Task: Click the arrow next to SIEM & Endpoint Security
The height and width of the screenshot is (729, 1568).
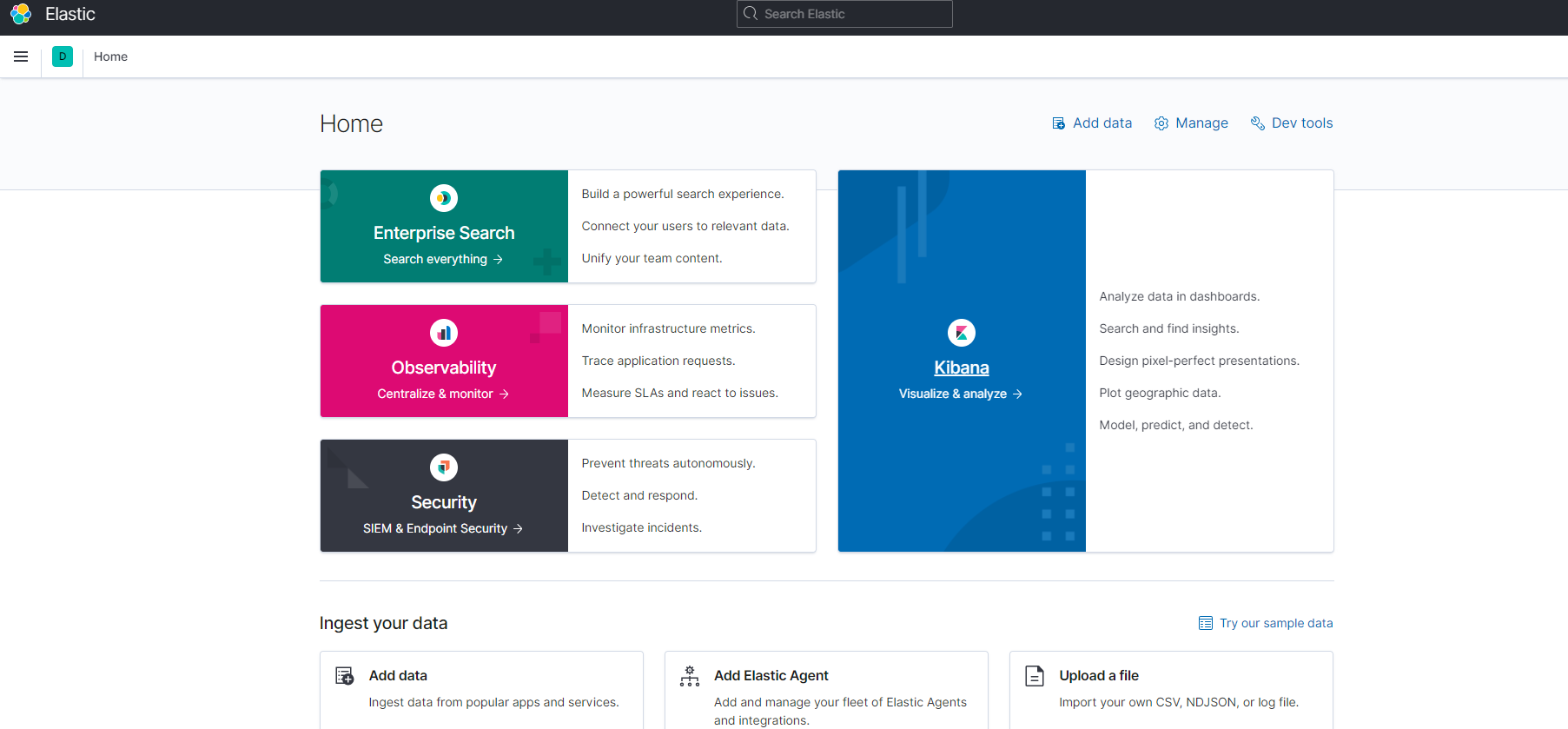Action: click(x=518, y=528)
